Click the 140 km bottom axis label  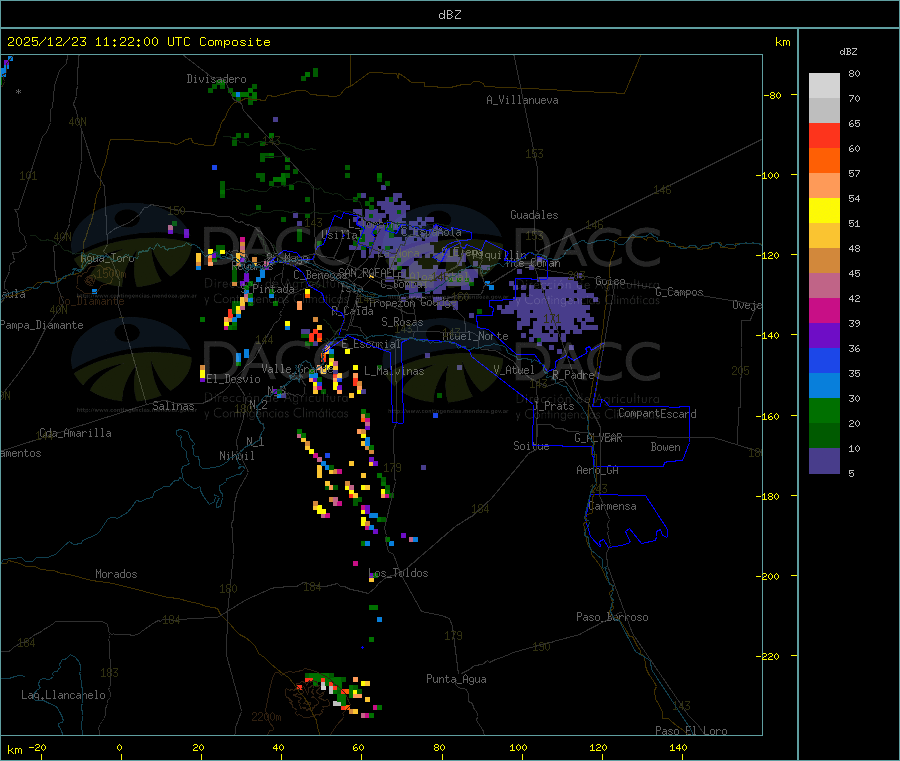click(678, 747)
